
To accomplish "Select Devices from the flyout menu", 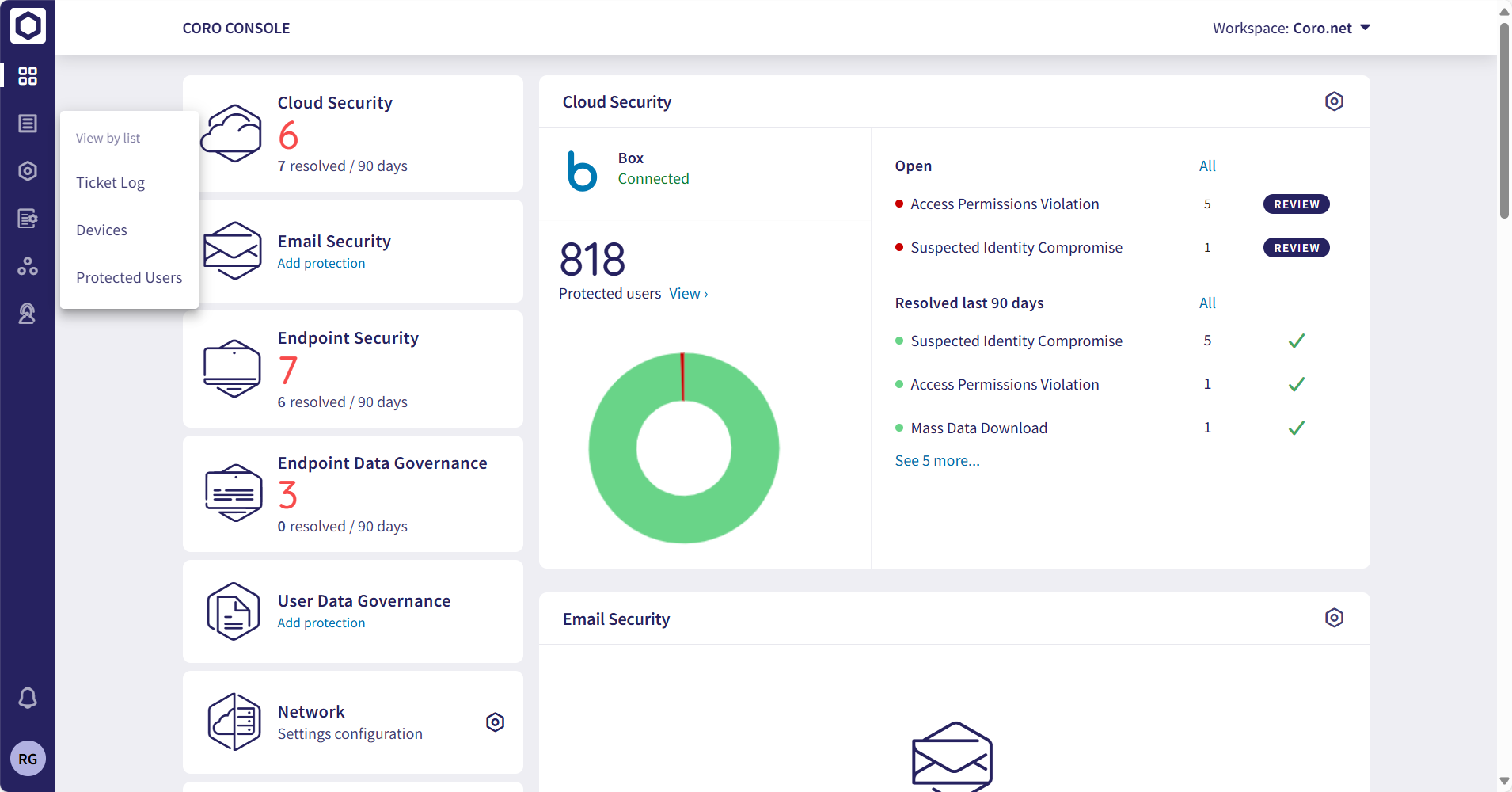I will click(101, 230).
